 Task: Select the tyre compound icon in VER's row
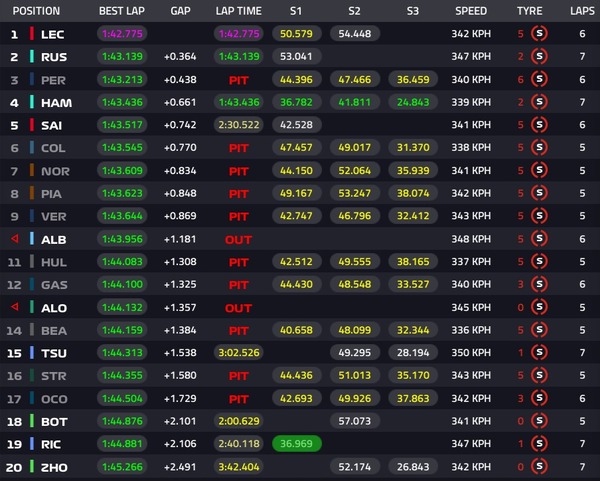point(542,216)
